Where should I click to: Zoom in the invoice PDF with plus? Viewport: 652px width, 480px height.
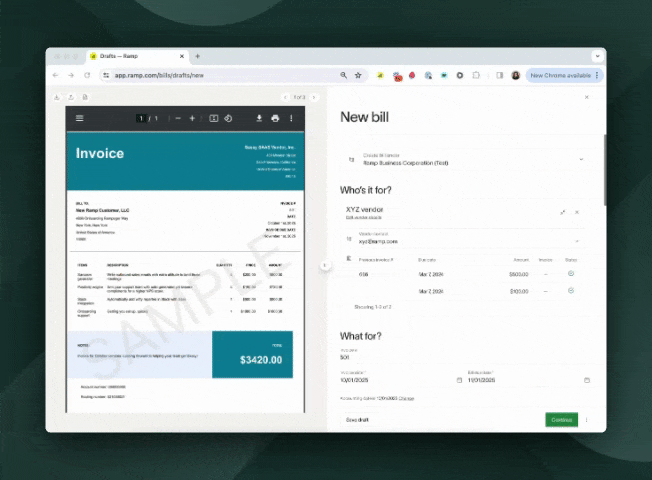(x=192, y=119)
